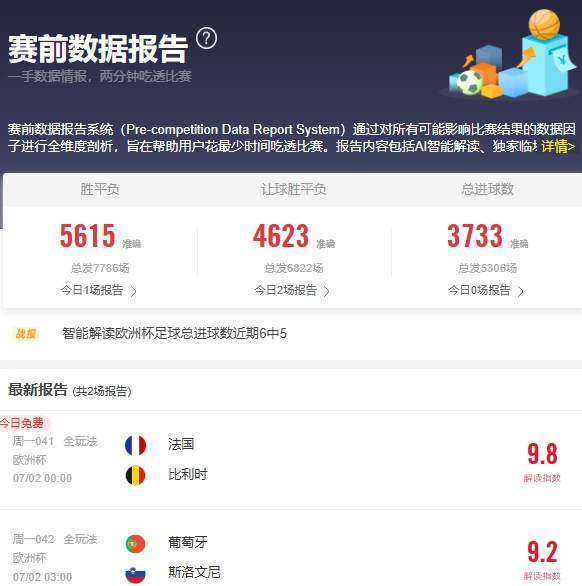582x586 pixels.
Task: Switch to the 让球胜平负 tab
Action: 293,189
